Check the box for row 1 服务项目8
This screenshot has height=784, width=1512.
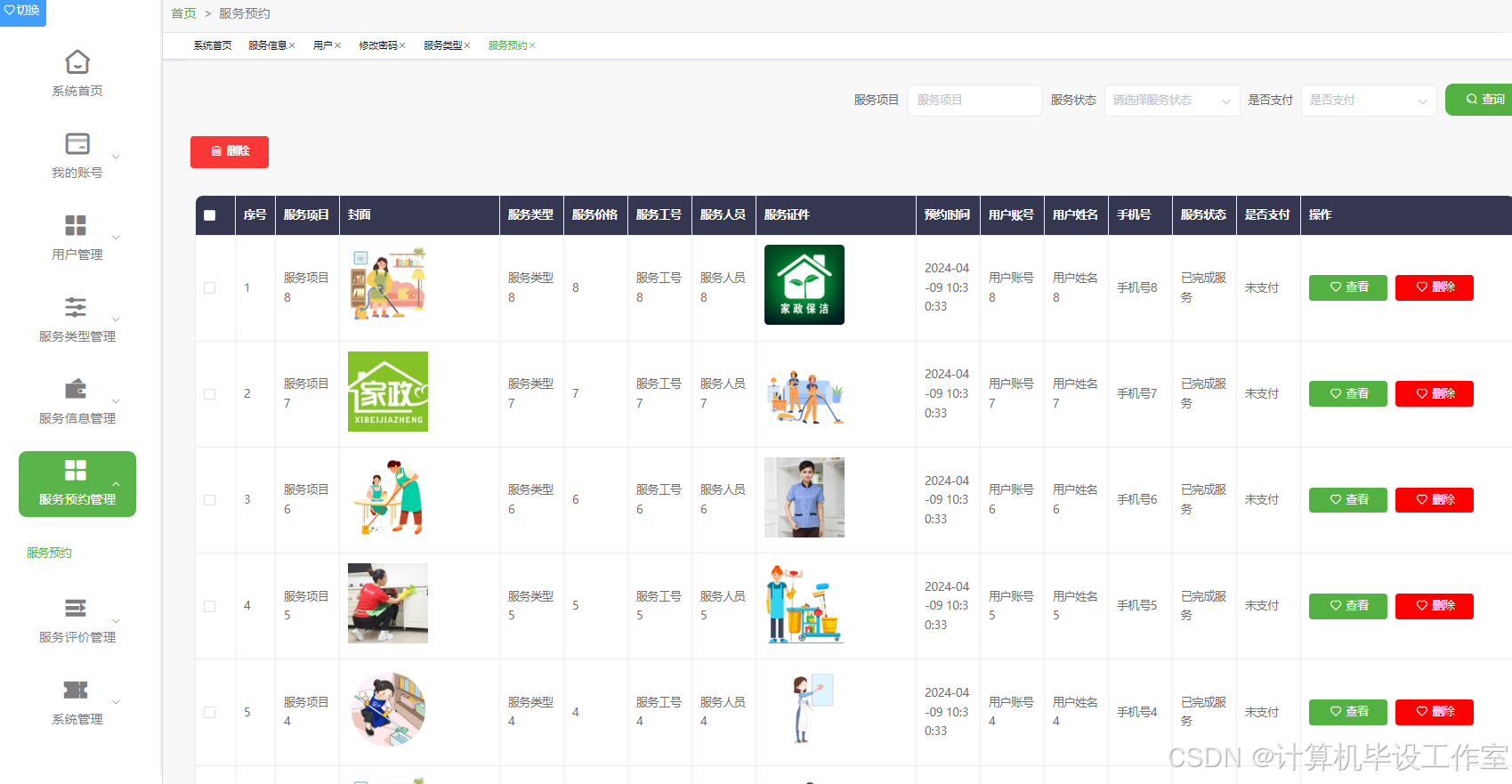point(210,288)
